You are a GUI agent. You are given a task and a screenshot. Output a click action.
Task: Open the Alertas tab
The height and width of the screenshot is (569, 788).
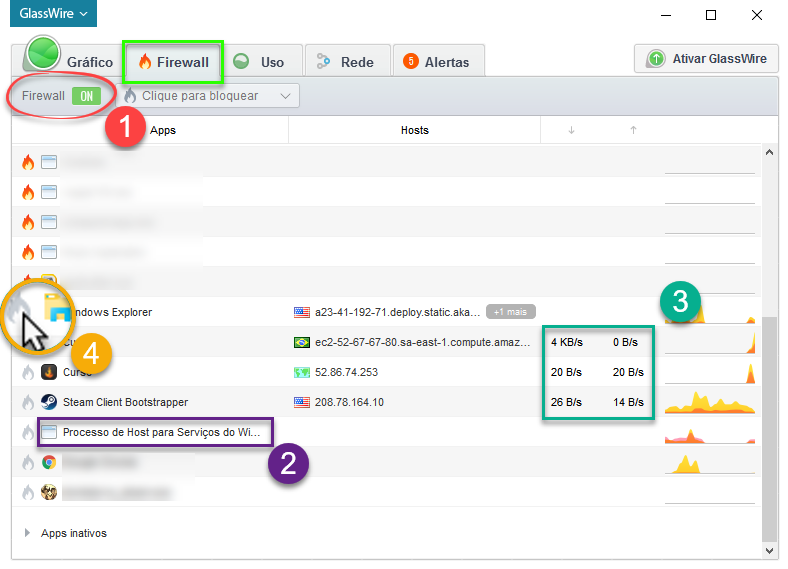pyautogui.click(x=439, y=62)
